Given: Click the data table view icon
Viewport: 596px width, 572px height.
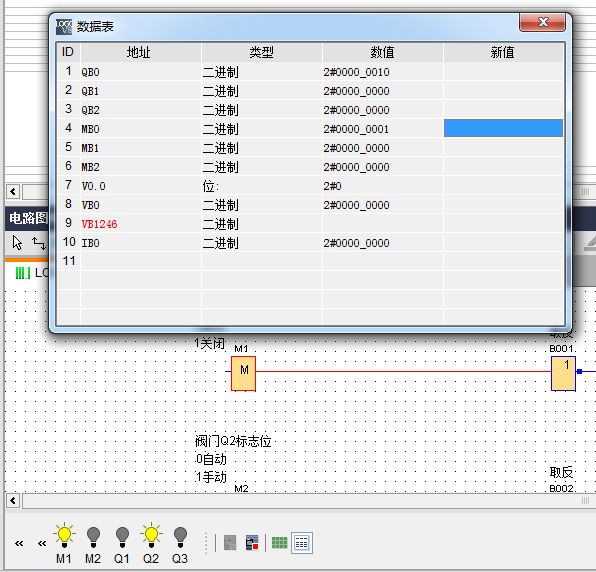Looking at the screenshot, I should tap(302, 543).
